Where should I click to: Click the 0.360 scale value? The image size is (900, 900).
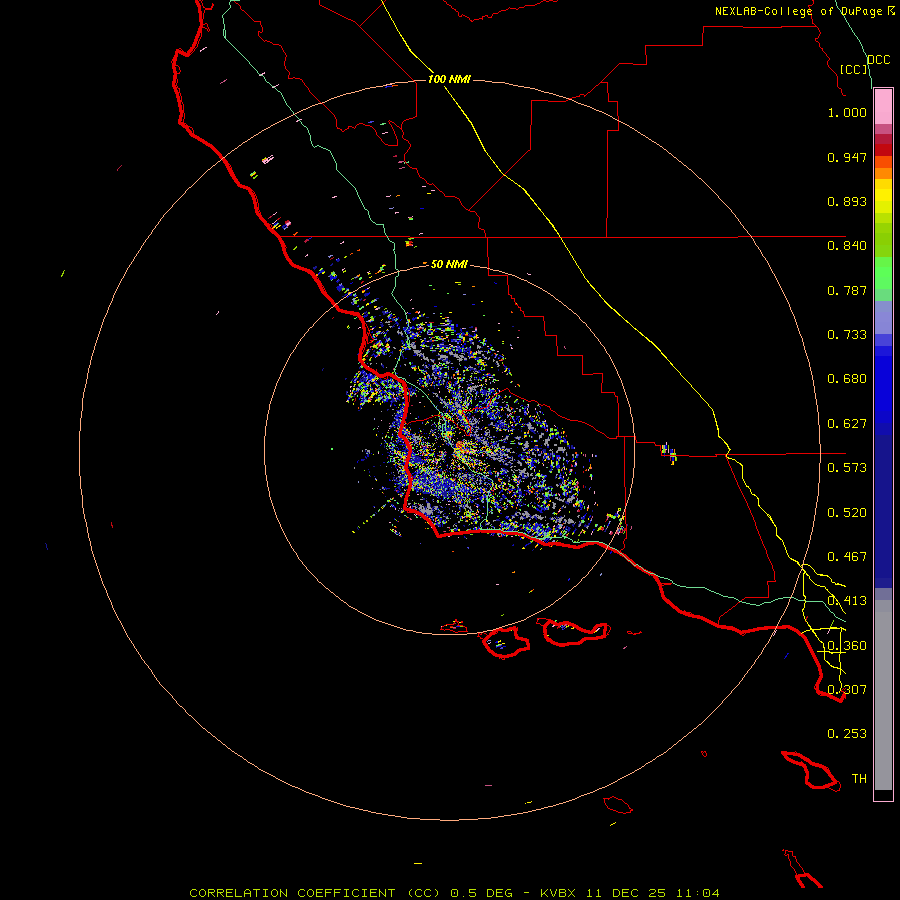coord(847,646)
